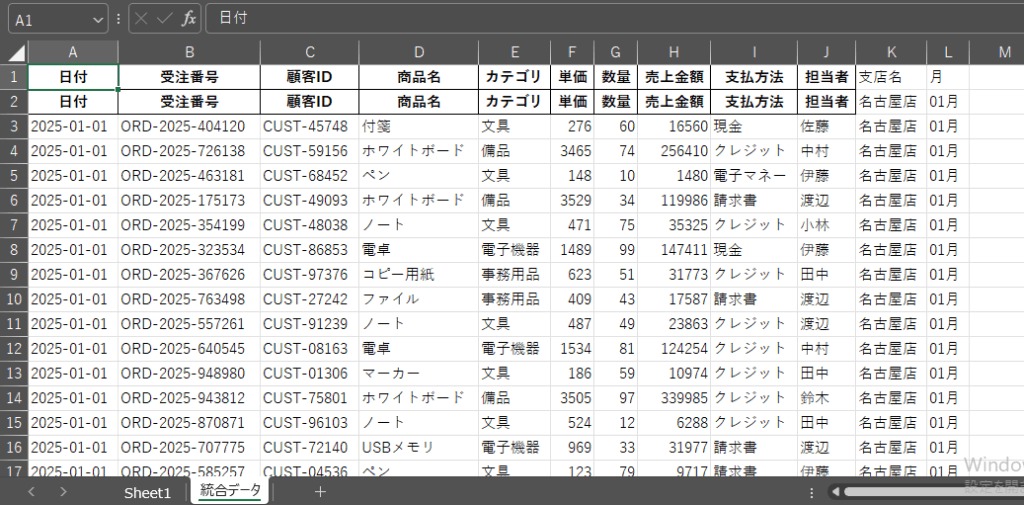The height and width of the screenshot is (505, 1024).
Task: Click the horizontal scrollbar left arrow
Action: 833,491
